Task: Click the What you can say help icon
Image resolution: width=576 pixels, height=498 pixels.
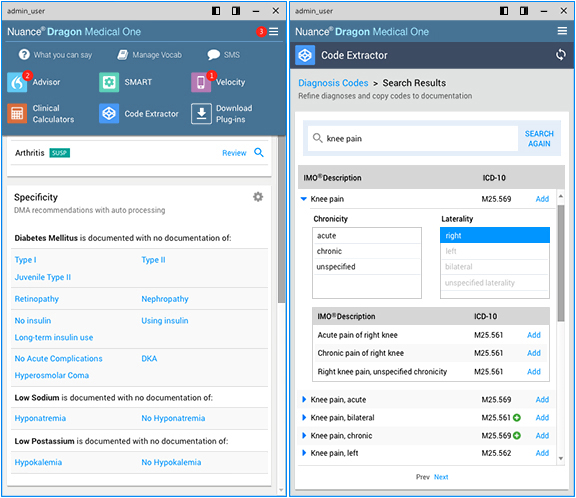Action: (24, 55)
